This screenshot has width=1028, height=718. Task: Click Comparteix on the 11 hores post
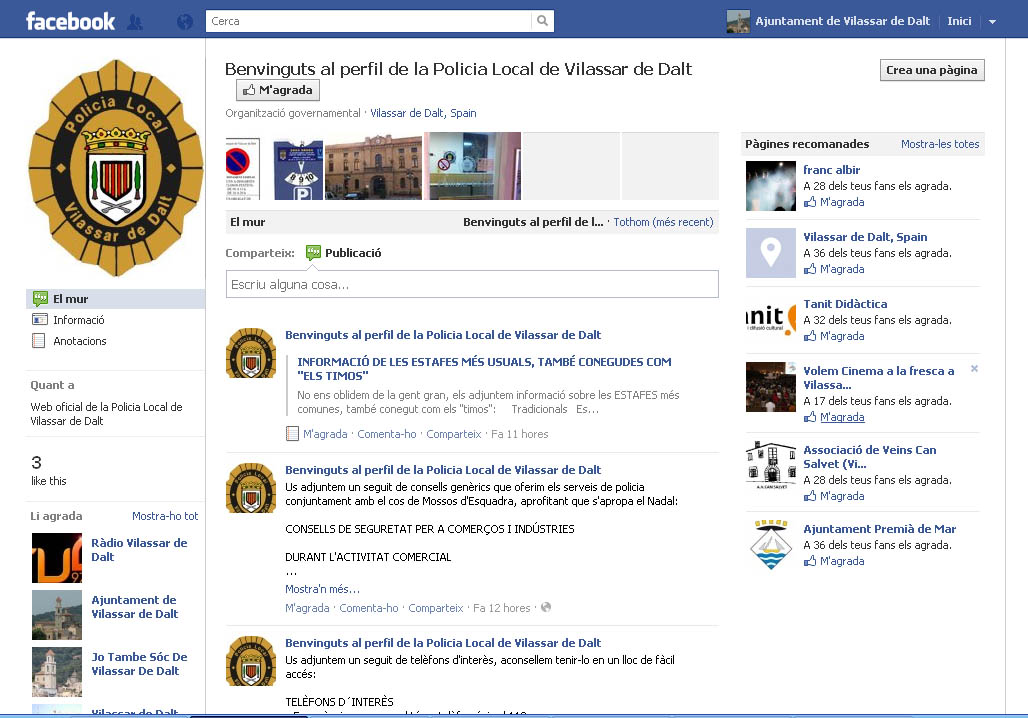click(454, 434)
